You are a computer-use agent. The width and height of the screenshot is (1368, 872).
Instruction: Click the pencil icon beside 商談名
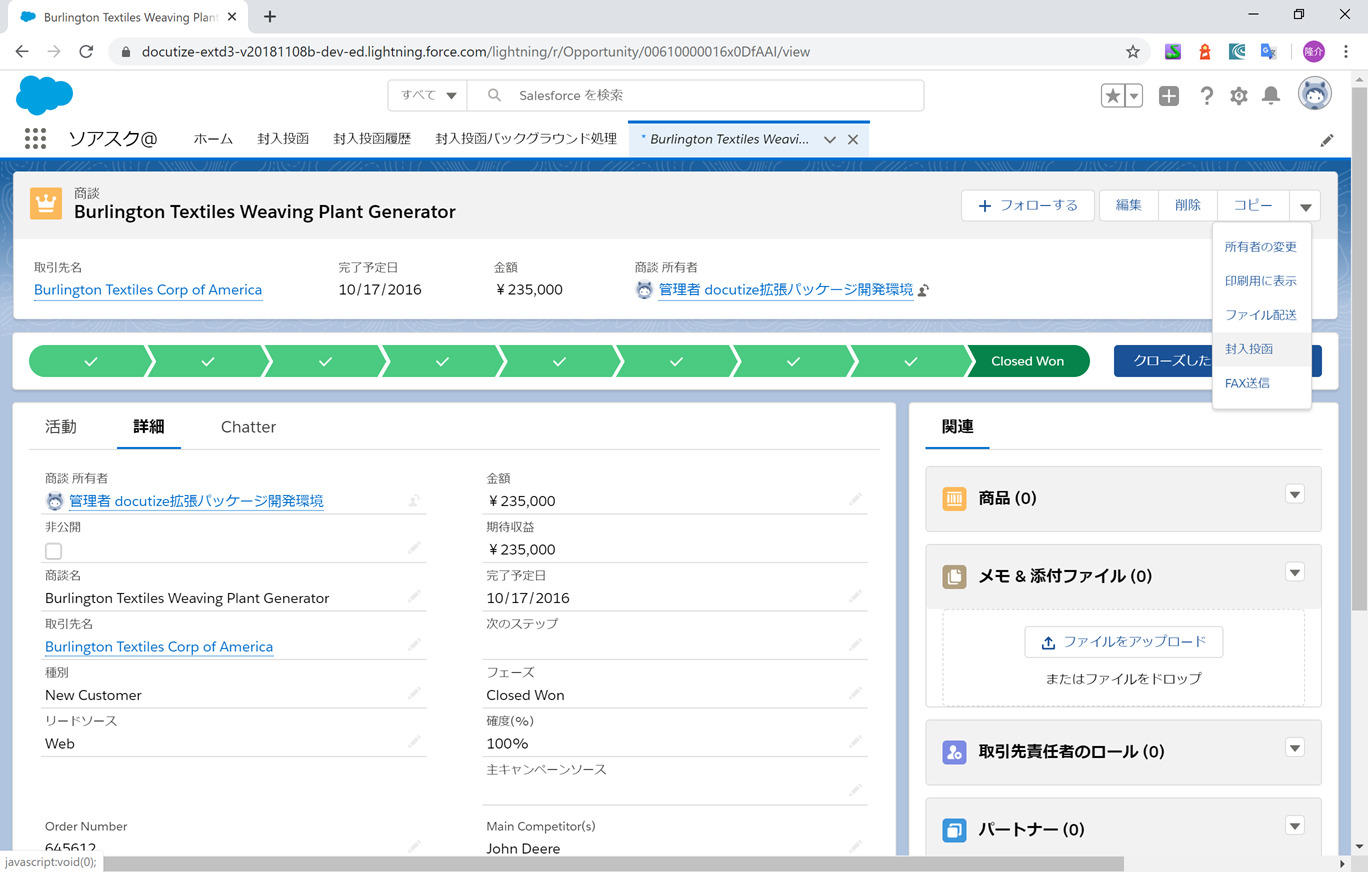coord(414,597)
